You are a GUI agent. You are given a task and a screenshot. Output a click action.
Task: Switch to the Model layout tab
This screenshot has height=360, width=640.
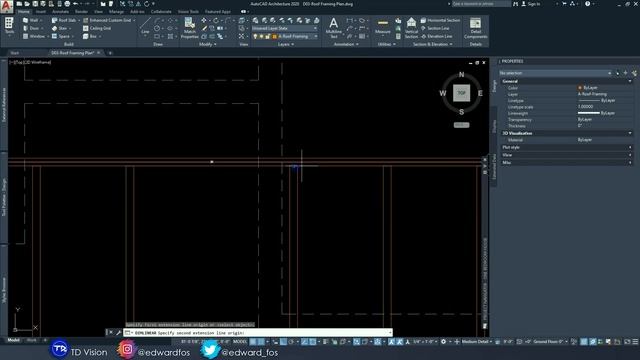click(13, 340)
